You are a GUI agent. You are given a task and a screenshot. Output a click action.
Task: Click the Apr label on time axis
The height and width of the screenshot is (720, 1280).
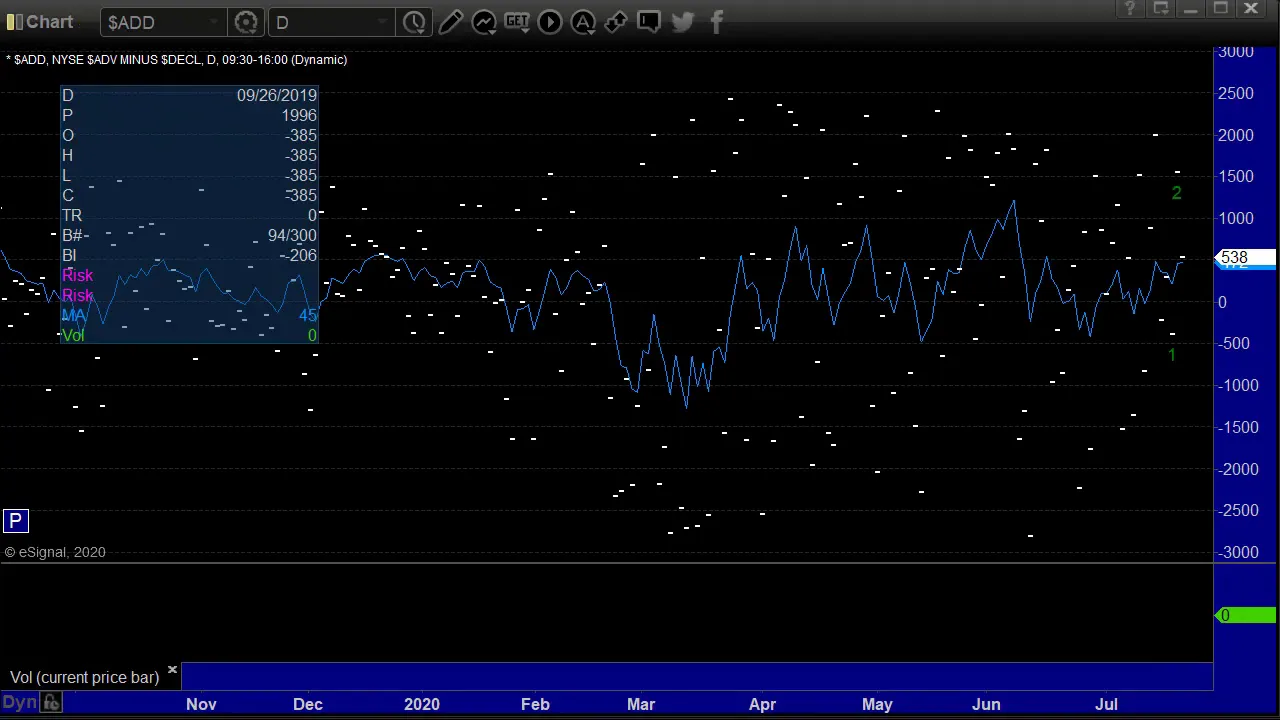tap(762, 704)
